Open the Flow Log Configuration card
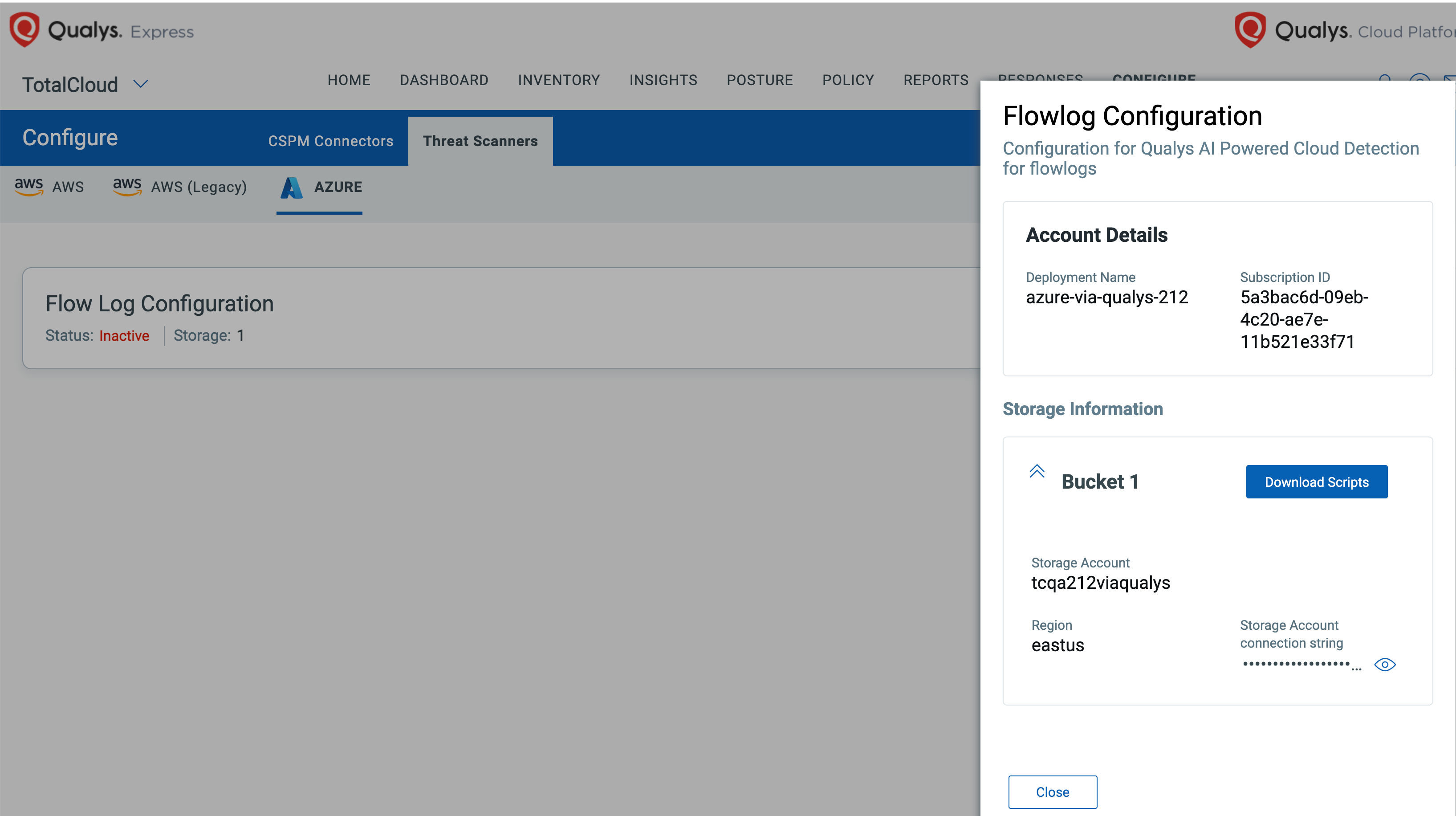This screenshot has width=1456, height=816. pyautogui.click(x=501, y=318)
